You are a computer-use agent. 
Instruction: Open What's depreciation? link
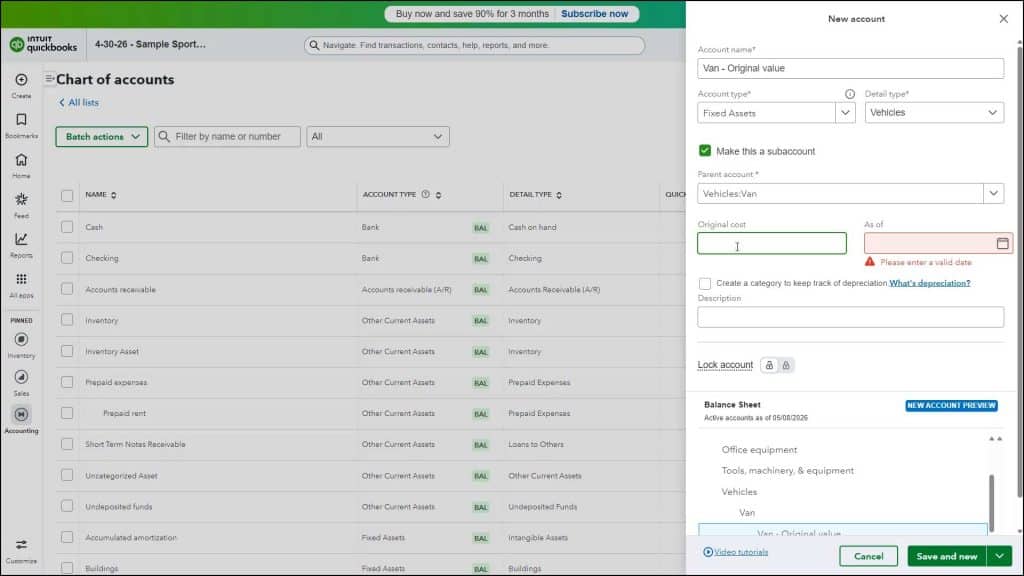tap(929, 283)
